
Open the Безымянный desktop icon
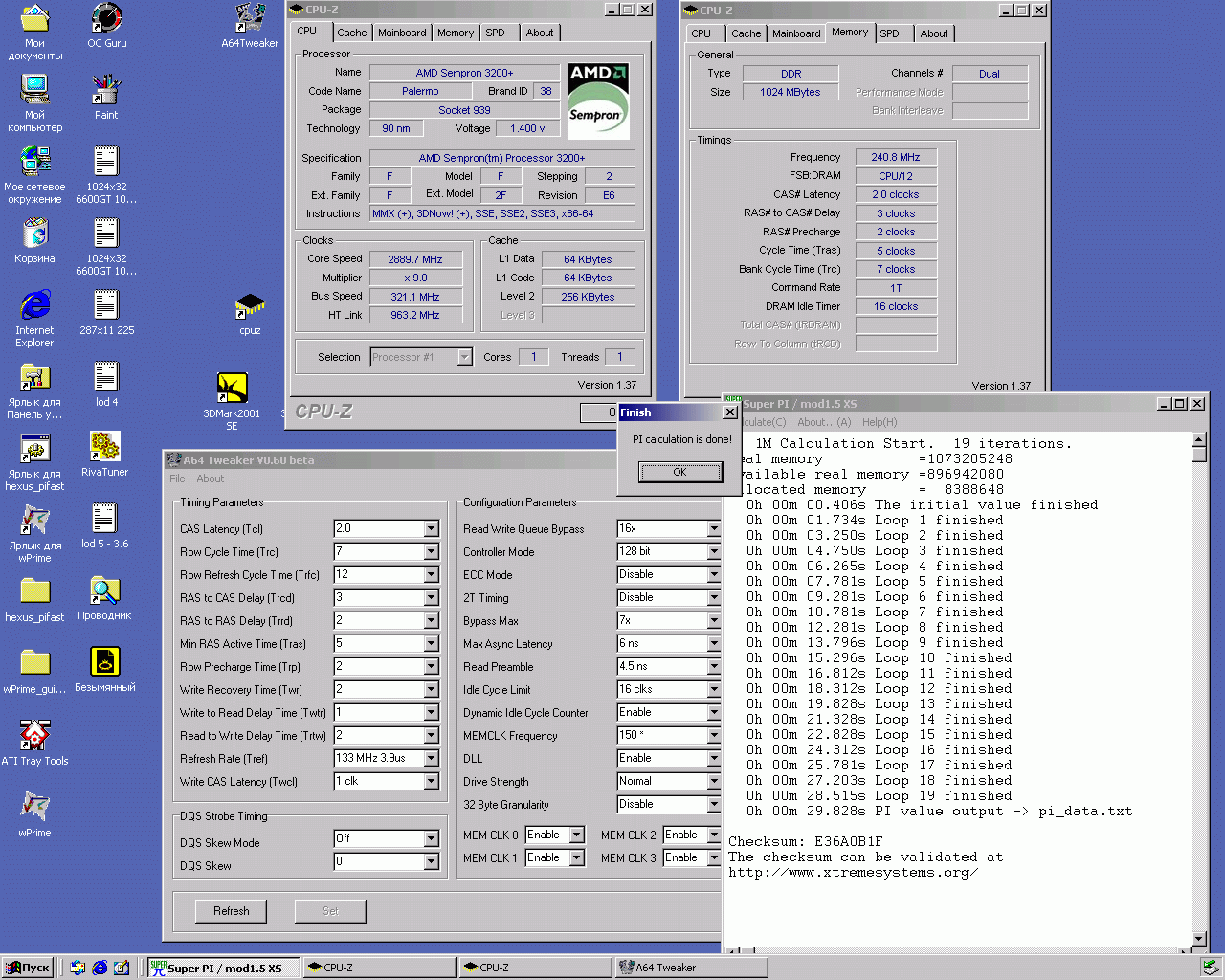(105, 669)
